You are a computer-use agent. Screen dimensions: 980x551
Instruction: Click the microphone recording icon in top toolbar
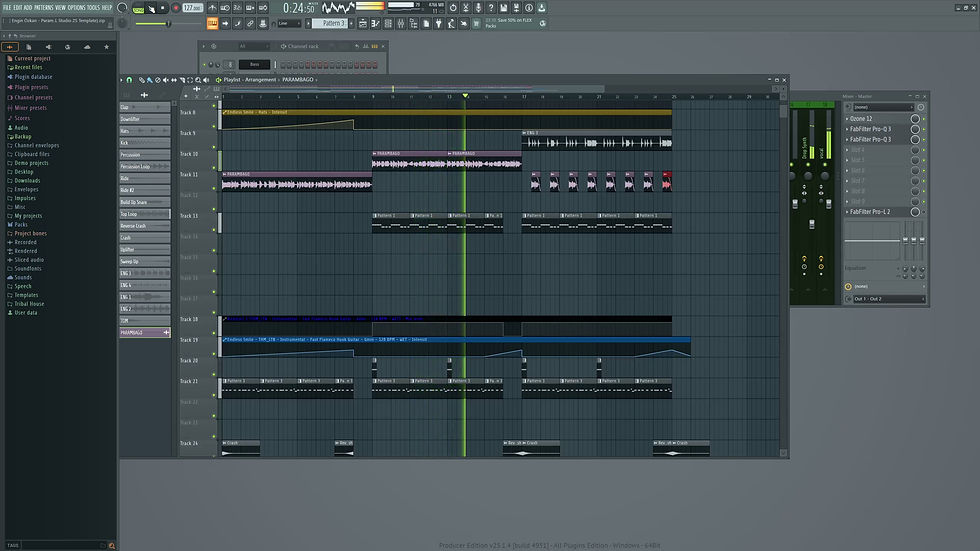pyautogui.click(x=478, y=7)
